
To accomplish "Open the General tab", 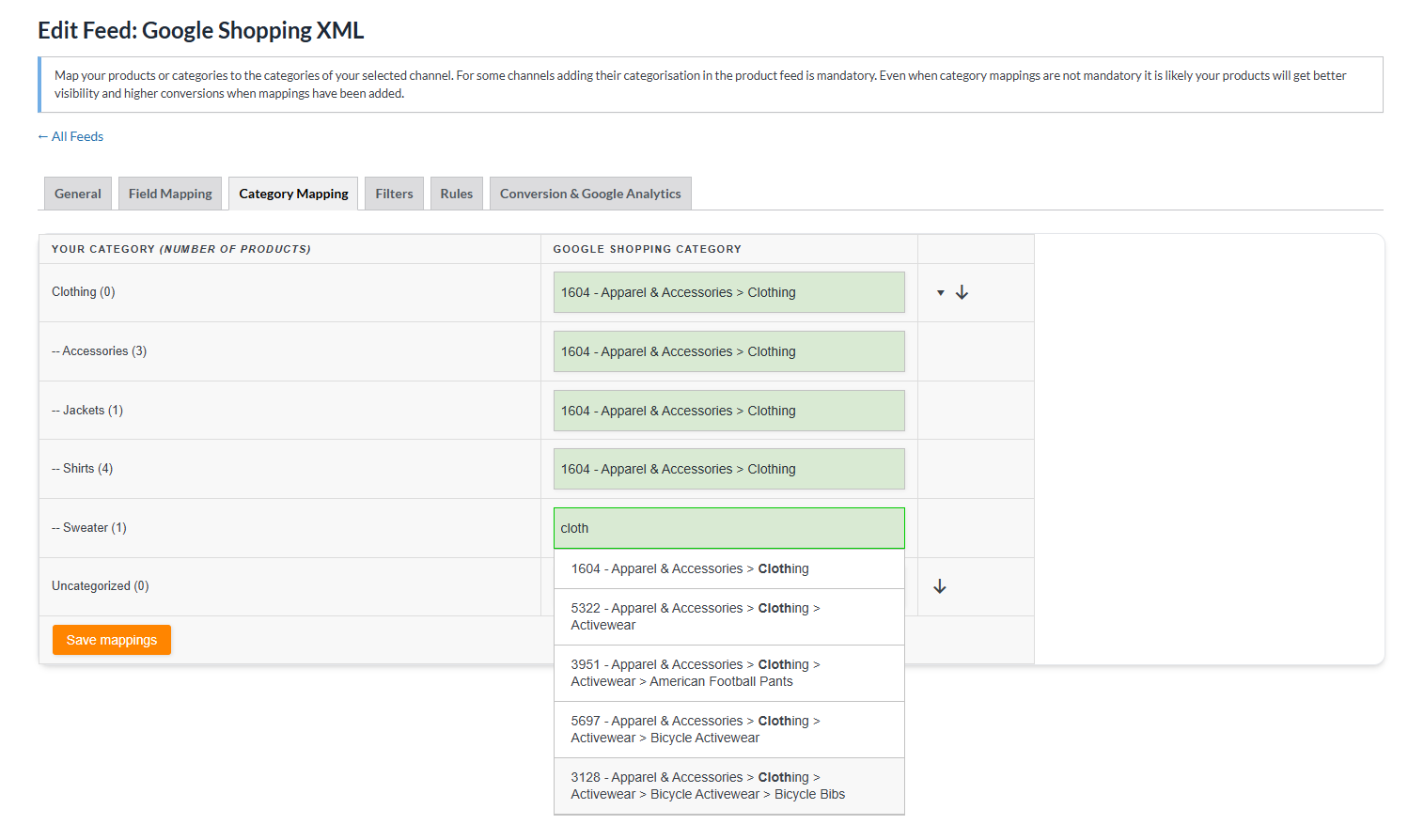I will click(78, 194).
